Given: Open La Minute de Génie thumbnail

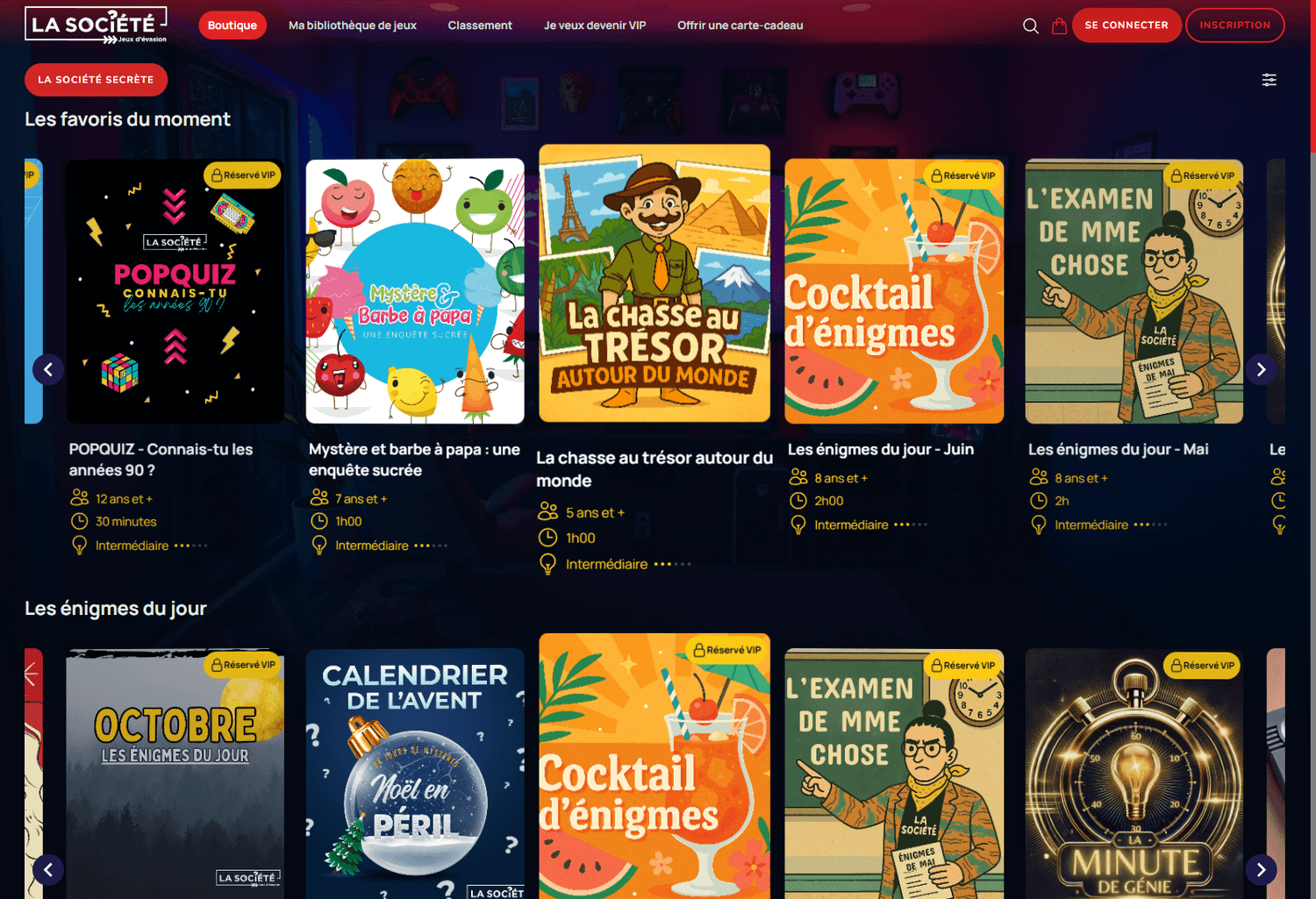Looking at the screenshot, I should coord(1134,774).
